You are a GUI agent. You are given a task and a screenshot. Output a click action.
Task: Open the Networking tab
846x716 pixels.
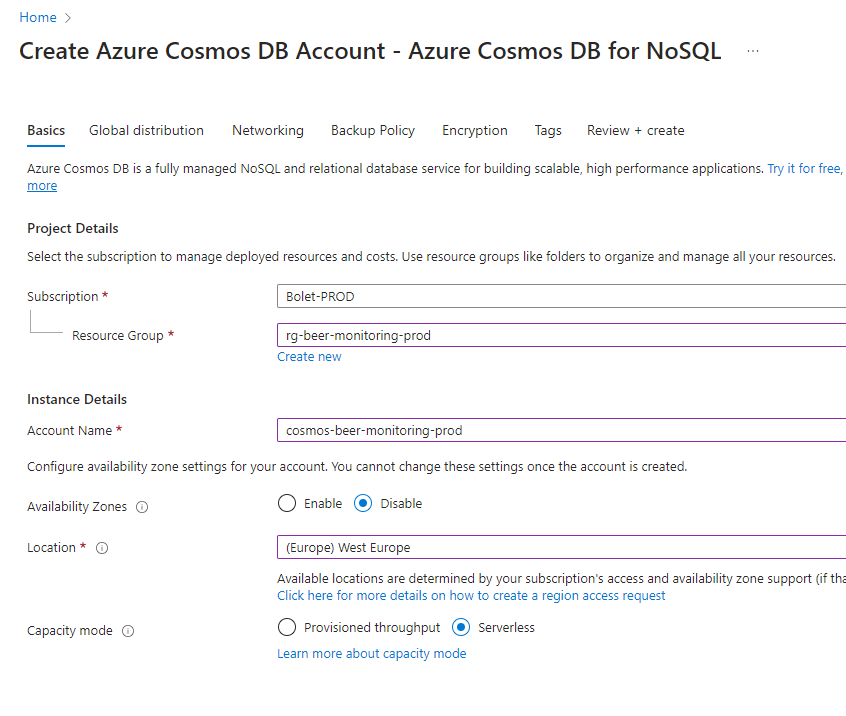tap(268, 131)
